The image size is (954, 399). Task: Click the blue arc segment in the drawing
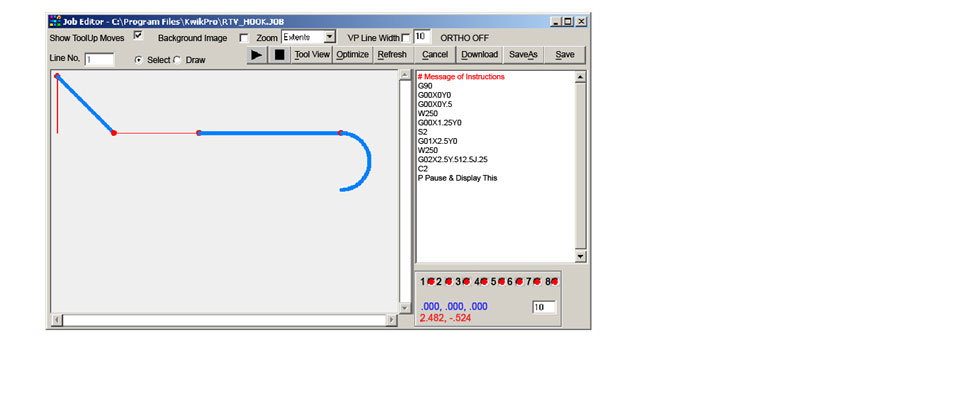click(x=369, y=161)
